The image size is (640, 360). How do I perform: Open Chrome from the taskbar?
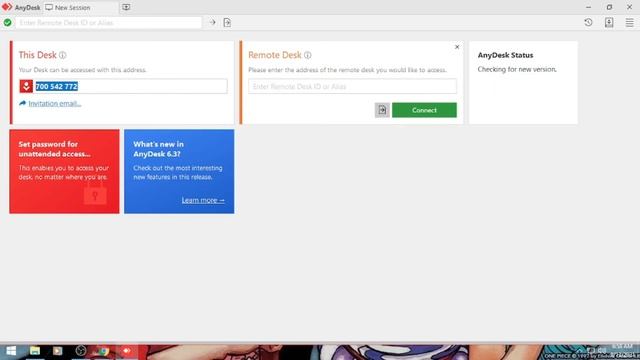coord(103,351)
